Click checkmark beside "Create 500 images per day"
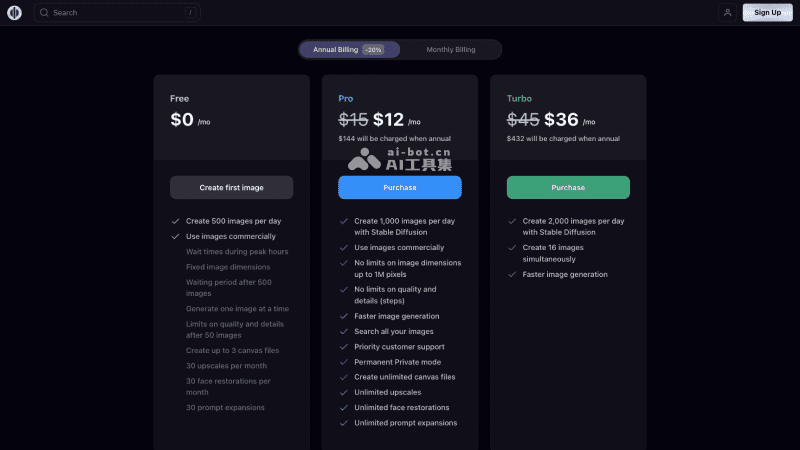The width and height of the screenshot is (800, 450). coord(175,221)
